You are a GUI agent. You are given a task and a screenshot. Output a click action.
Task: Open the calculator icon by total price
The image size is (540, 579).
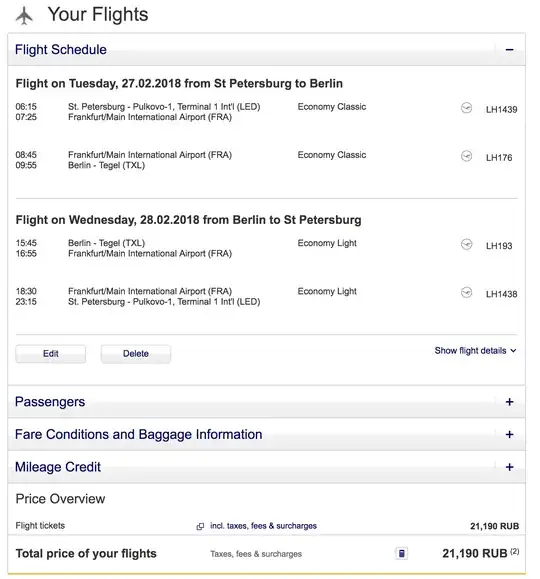coord(401,554)
